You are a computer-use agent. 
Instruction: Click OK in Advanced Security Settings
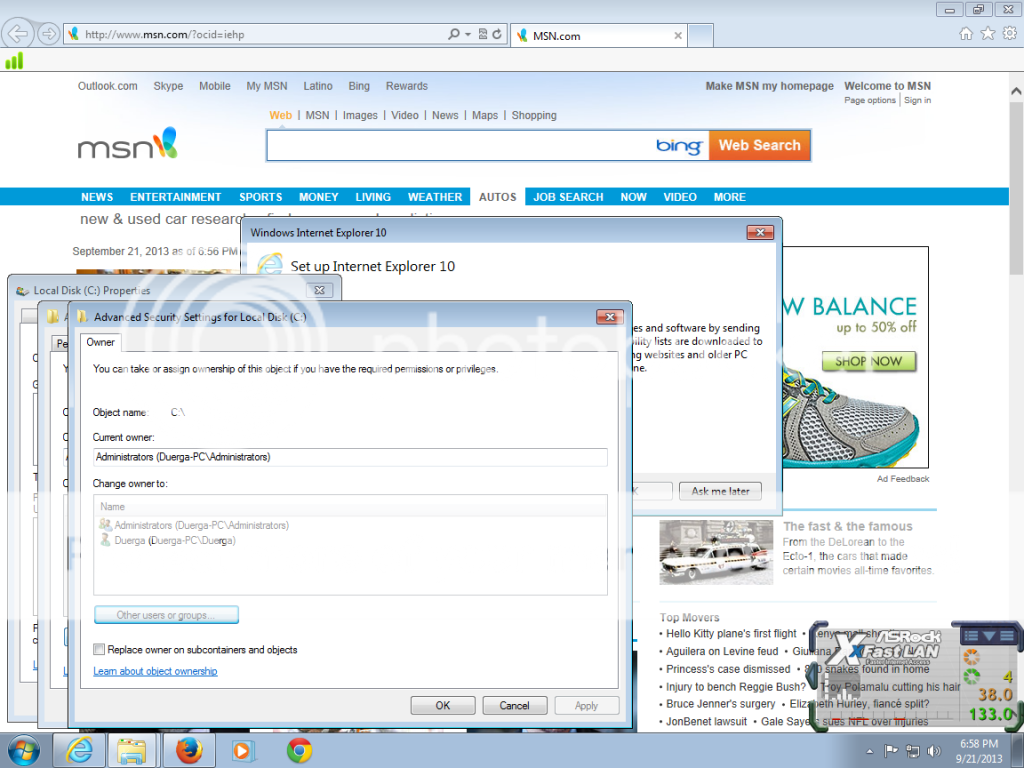(443, 705)
